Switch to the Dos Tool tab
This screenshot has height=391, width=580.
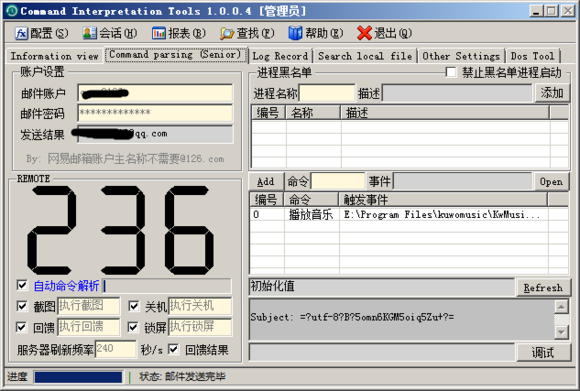(533, 56)
